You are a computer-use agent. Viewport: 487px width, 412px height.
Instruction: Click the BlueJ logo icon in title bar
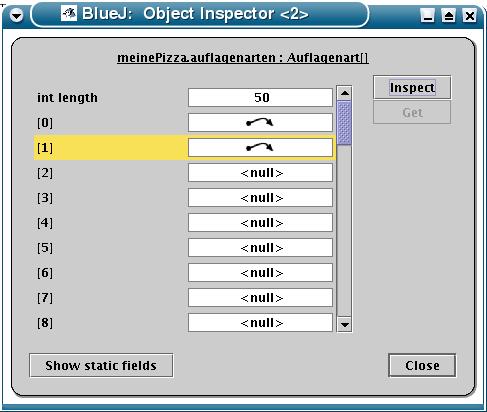pyautogui.click(x=69, y=14)
